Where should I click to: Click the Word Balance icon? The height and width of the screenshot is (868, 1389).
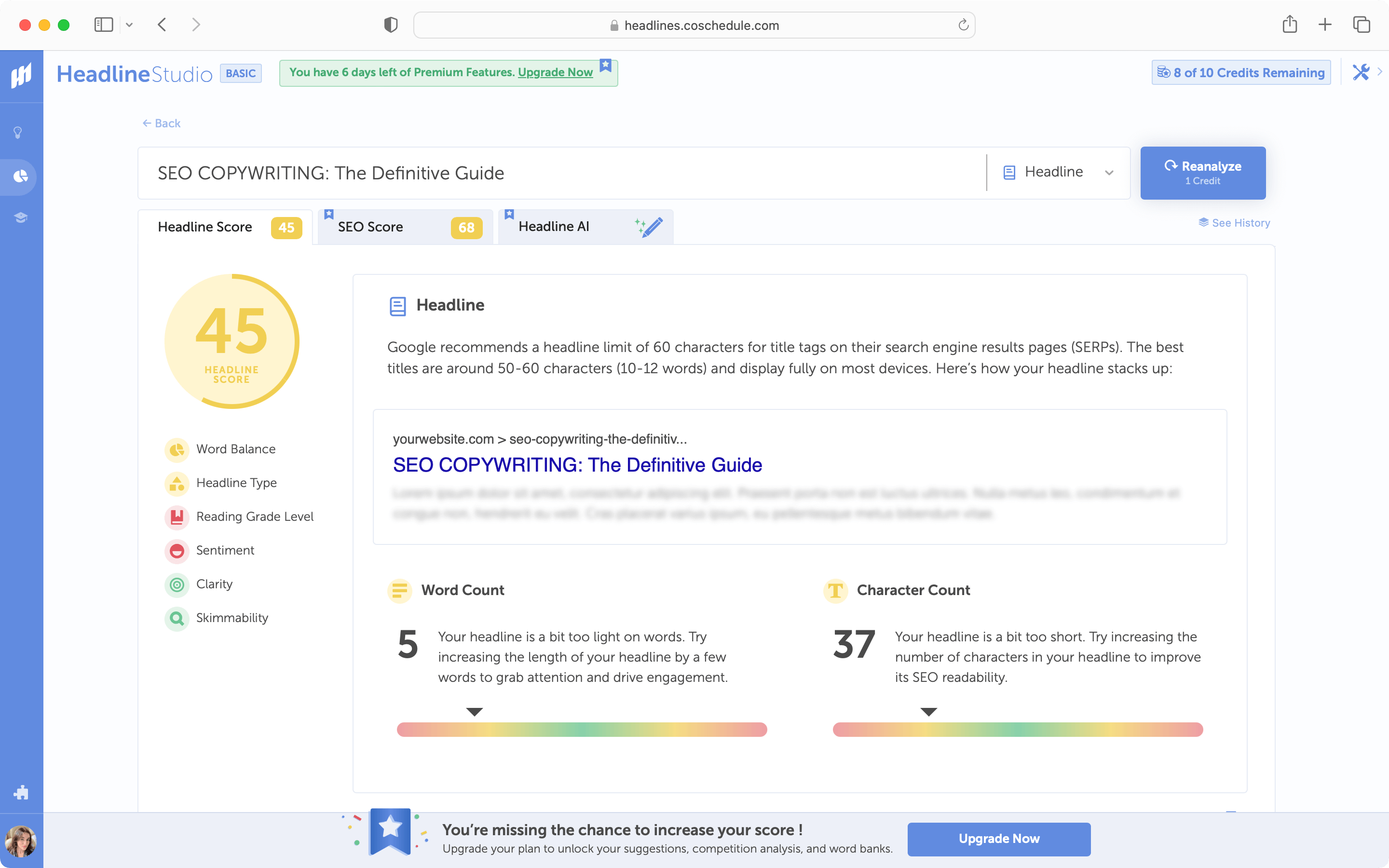coord(177,449)
